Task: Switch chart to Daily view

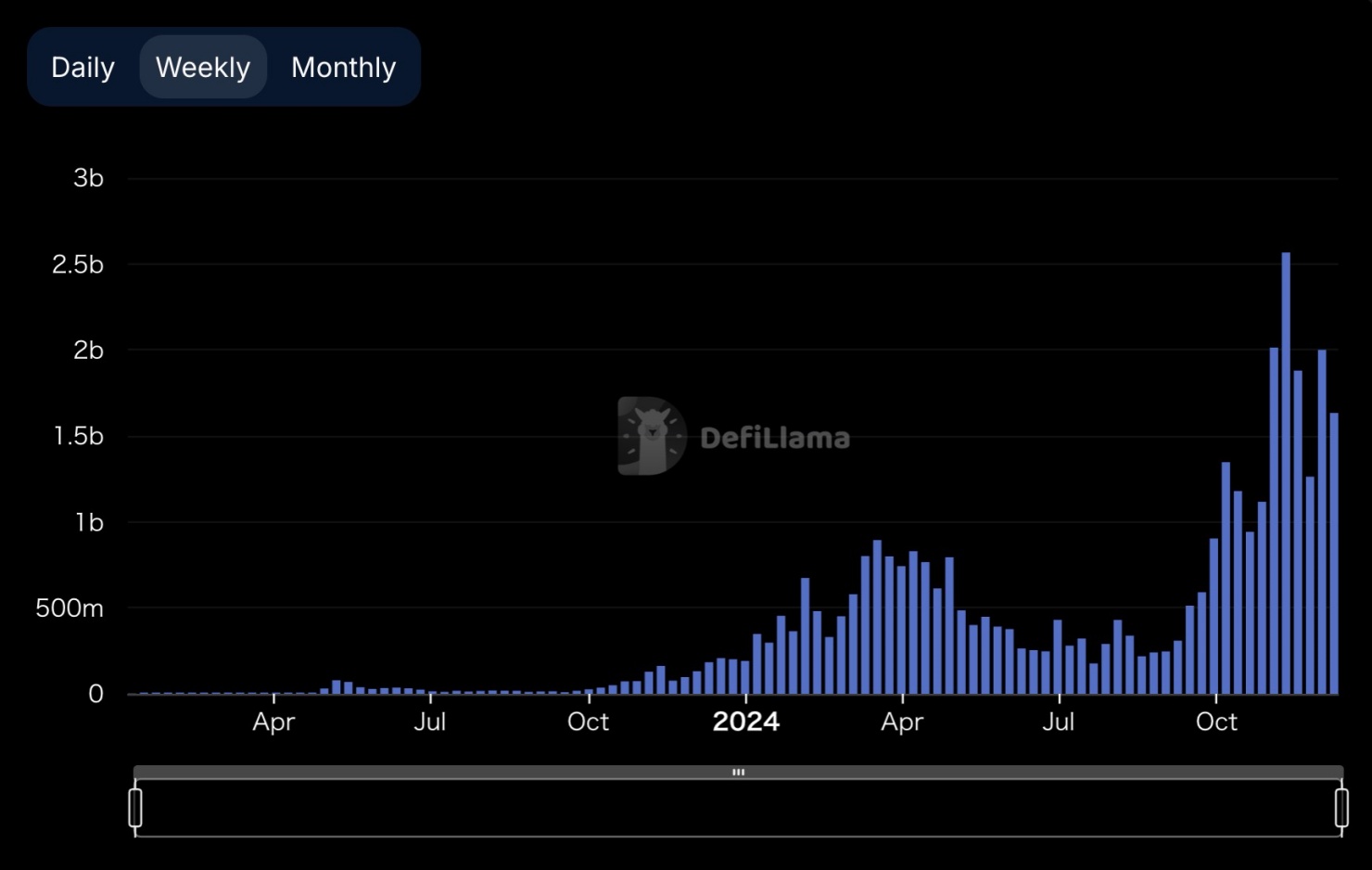Action: [83, 67]
